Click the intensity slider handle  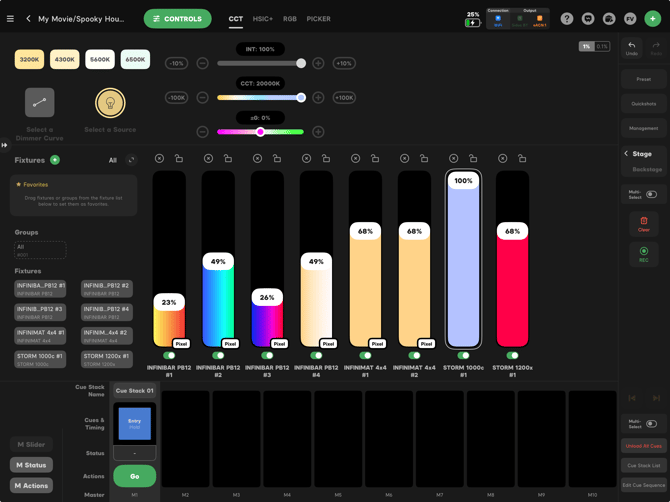[301, 63]
